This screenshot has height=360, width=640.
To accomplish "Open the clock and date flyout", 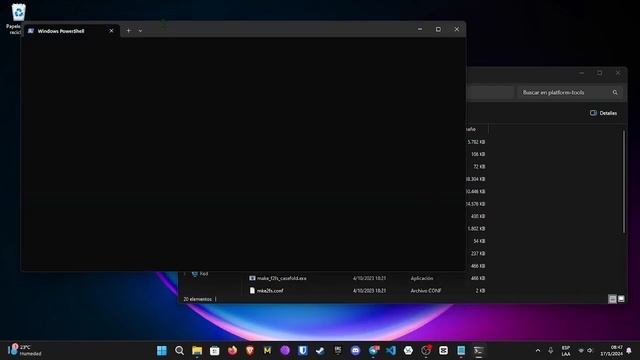I will coord(611,351).
